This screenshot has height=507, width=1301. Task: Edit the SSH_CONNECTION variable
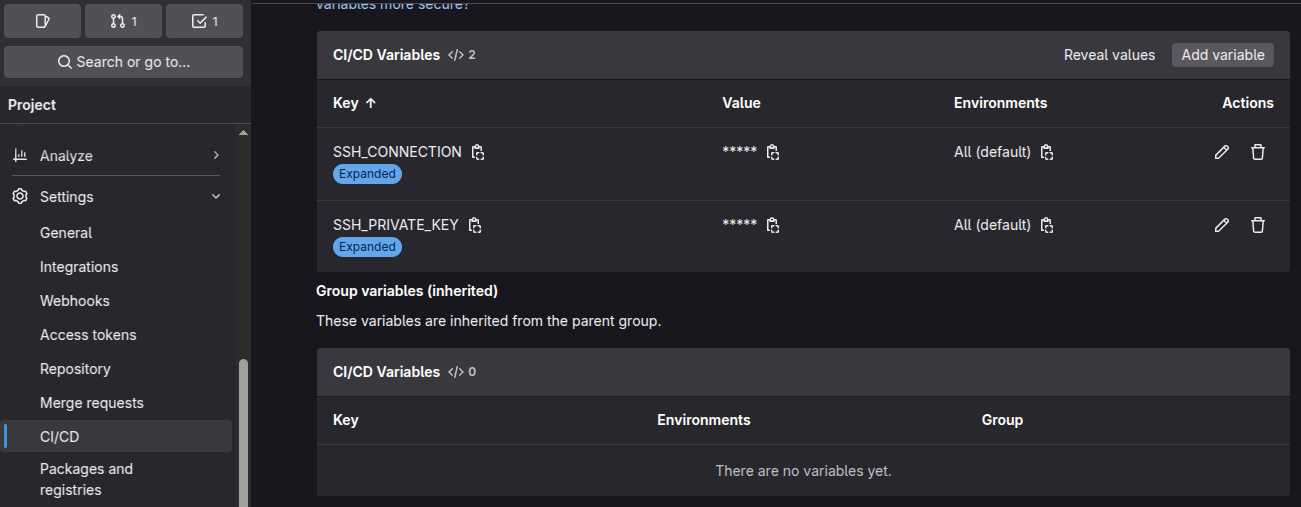coord(1221,152)
